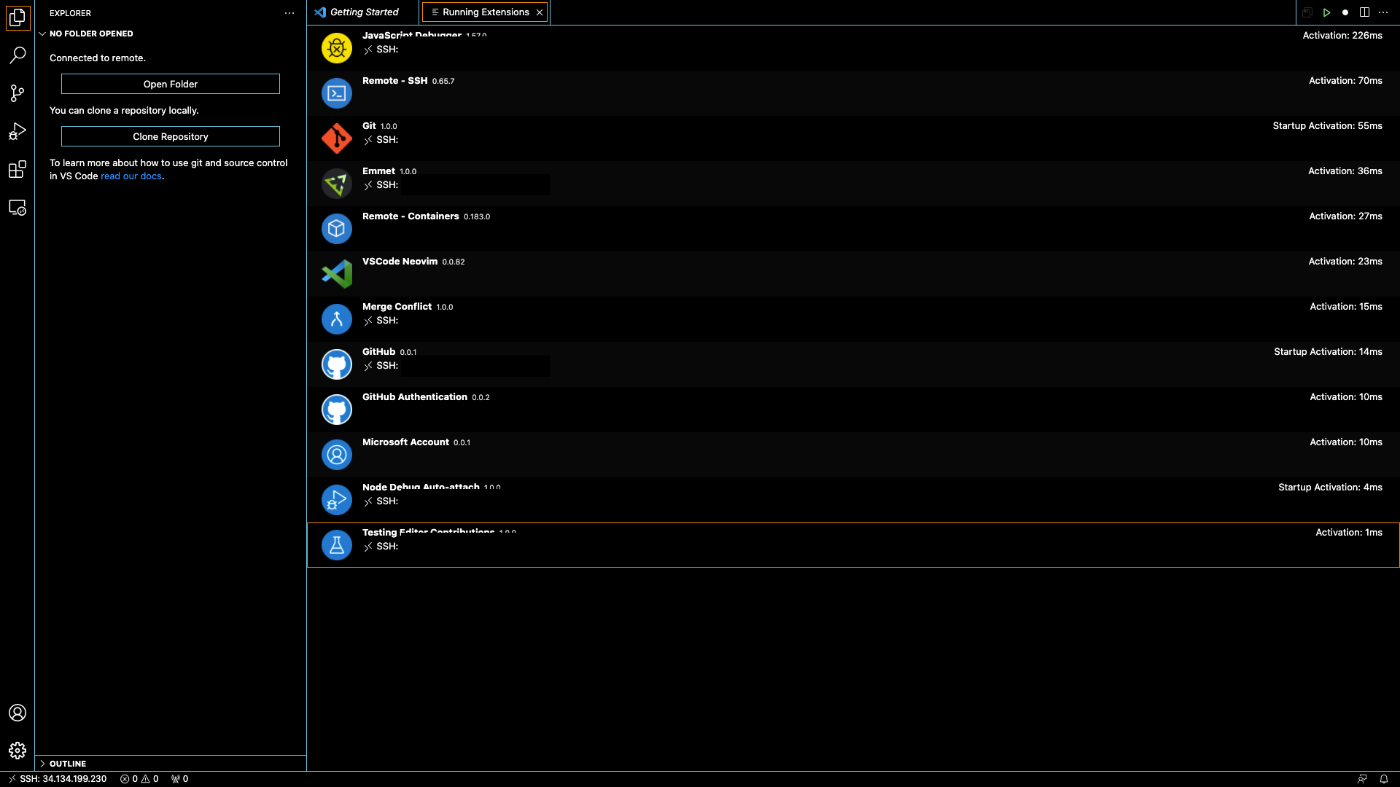Expand the Outline section

point(170,763)
